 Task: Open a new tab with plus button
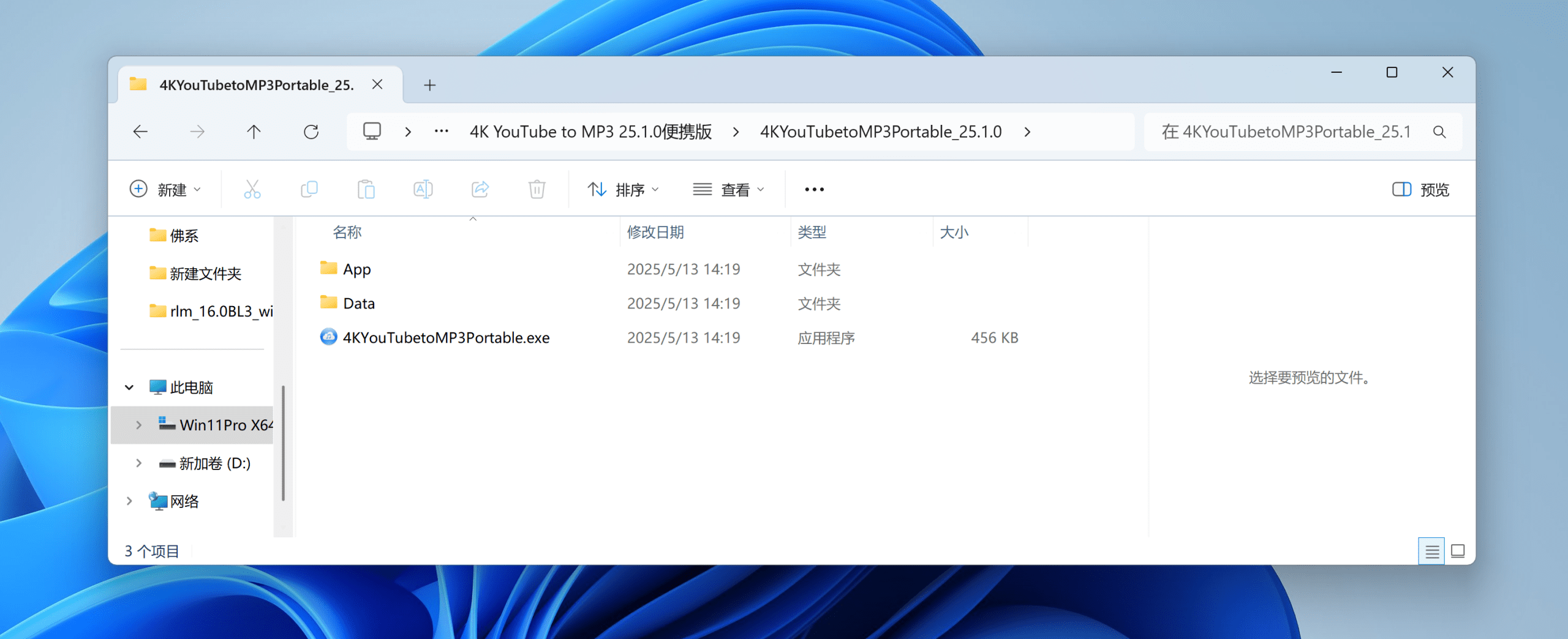pyautogui.click(x=430, y=85)
